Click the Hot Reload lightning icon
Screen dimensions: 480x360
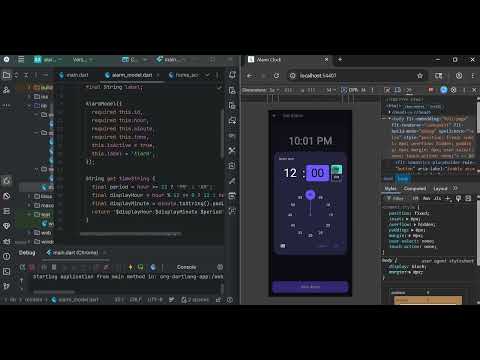(130, 267)
